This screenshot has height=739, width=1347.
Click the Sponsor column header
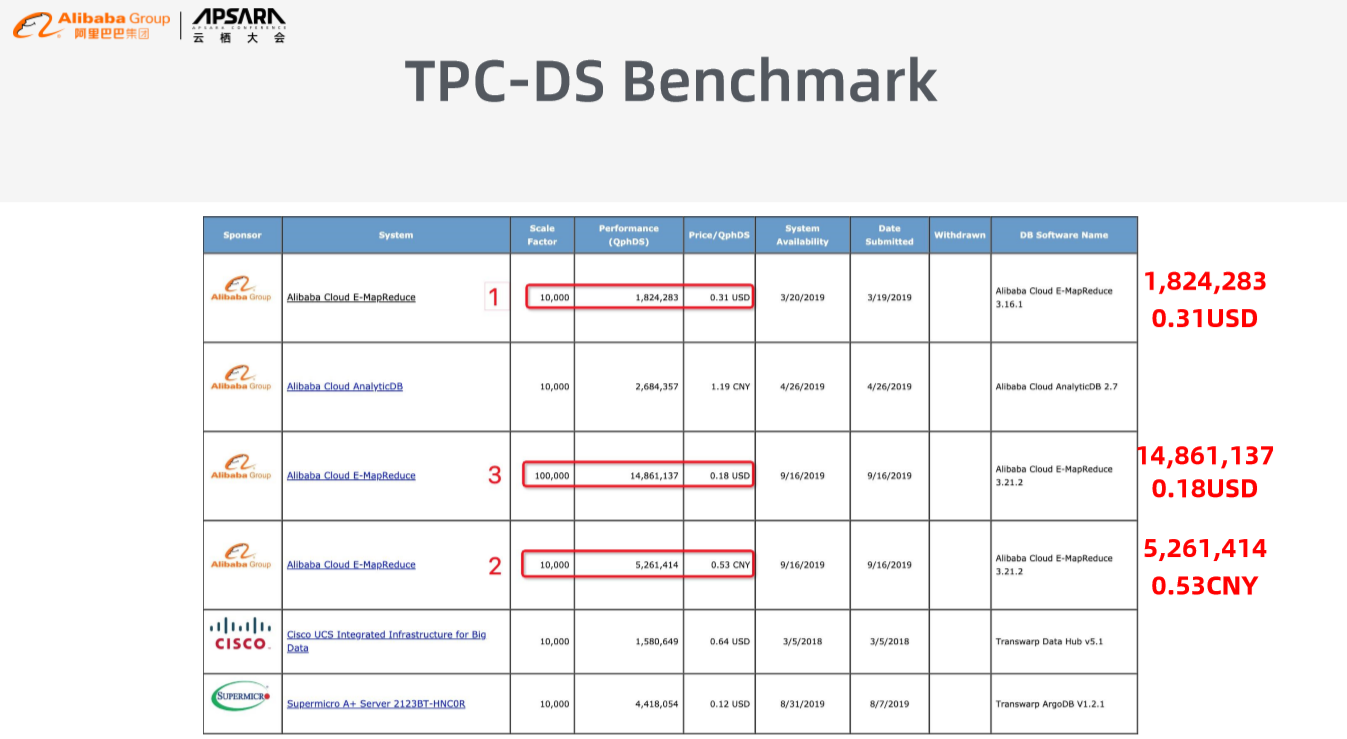point(243,235)
